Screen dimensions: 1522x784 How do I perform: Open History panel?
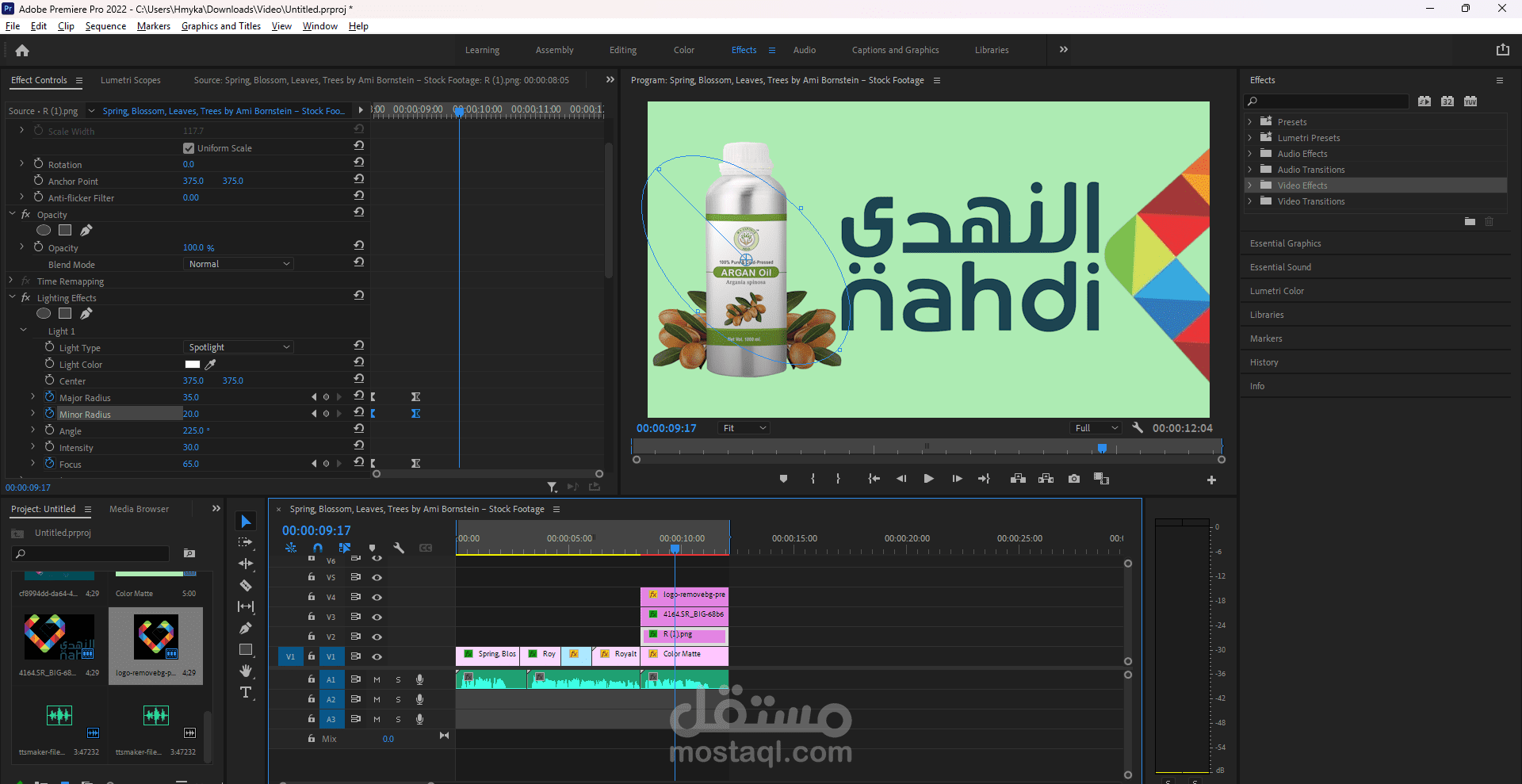pyautogui.click(x=1264, y=362)
